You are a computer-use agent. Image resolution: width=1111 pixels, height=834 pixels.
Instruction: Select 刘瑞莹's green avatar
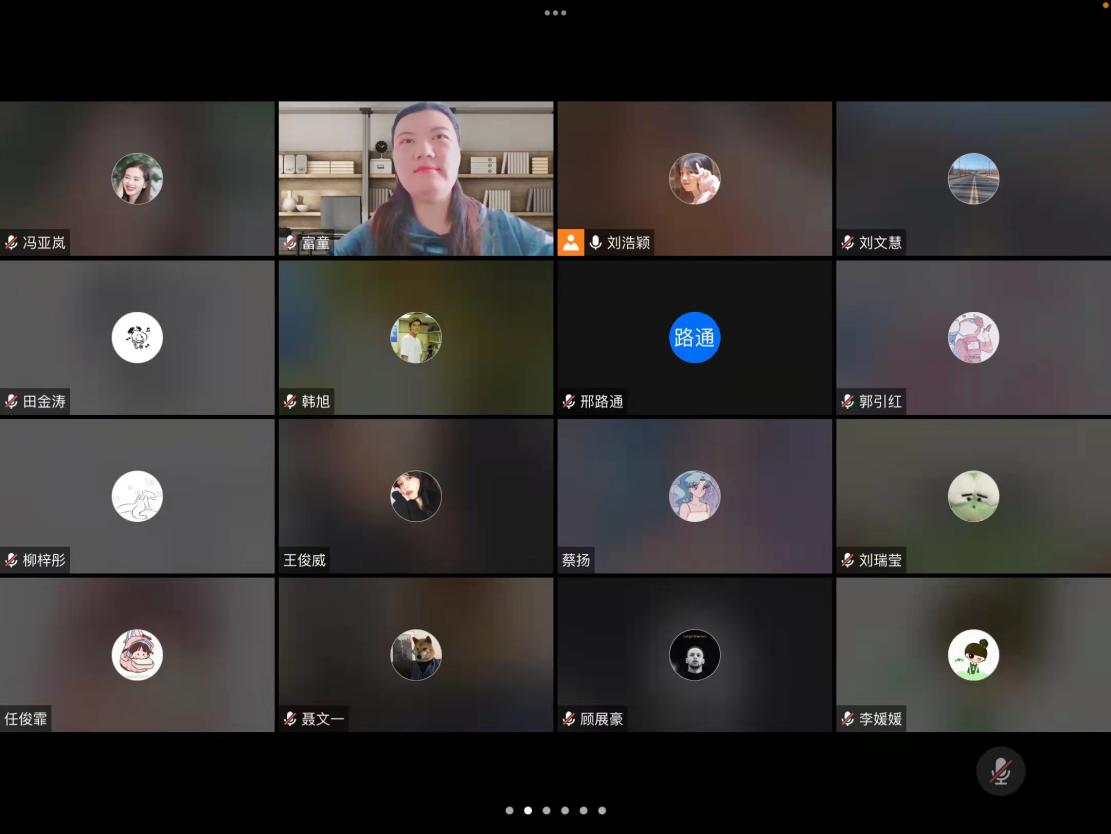pyautogui.click(x=973, y=496)
